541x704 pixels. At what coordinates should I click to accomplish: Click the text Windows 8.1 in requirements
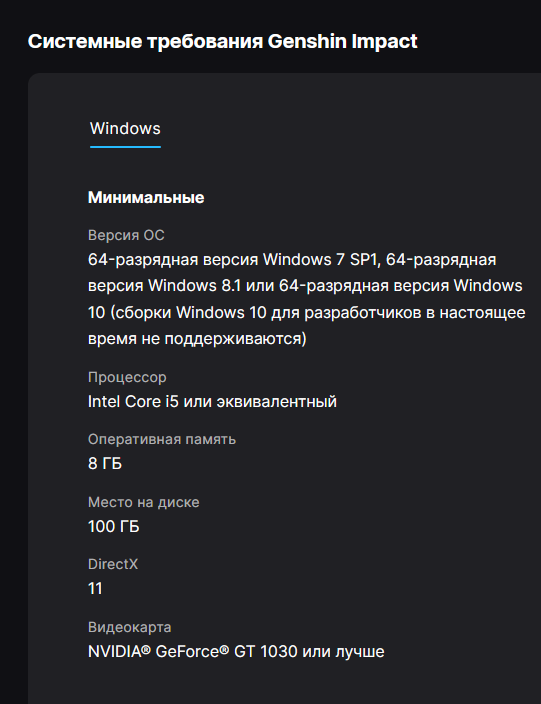pyautogui.click(x=194, y=286)
